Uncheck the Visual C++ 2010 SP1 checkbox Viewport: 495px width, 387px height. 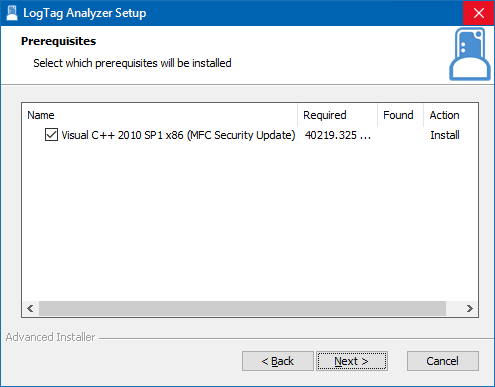click(51, 135)
